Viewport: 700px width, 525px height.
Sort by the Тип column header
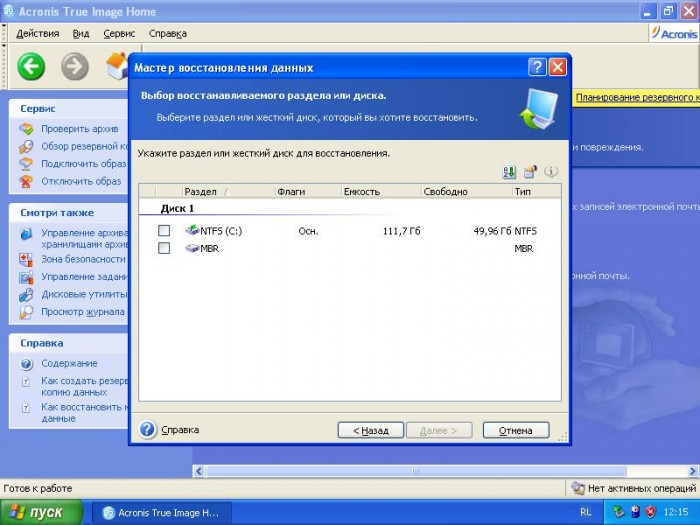tap(536, 192)
